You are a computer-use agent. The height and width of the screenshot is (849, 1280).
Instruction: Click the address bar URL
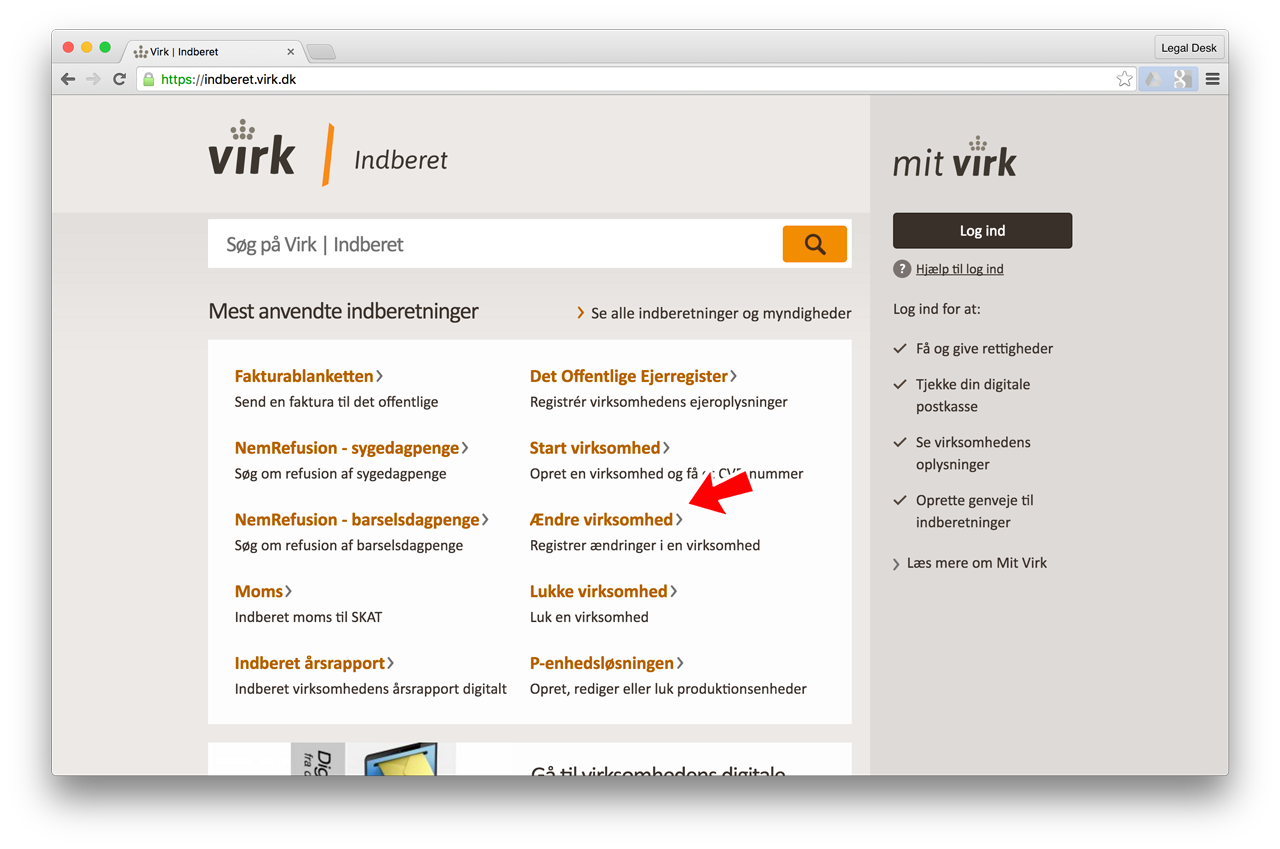pyautogui.click(x=228, y=79)
